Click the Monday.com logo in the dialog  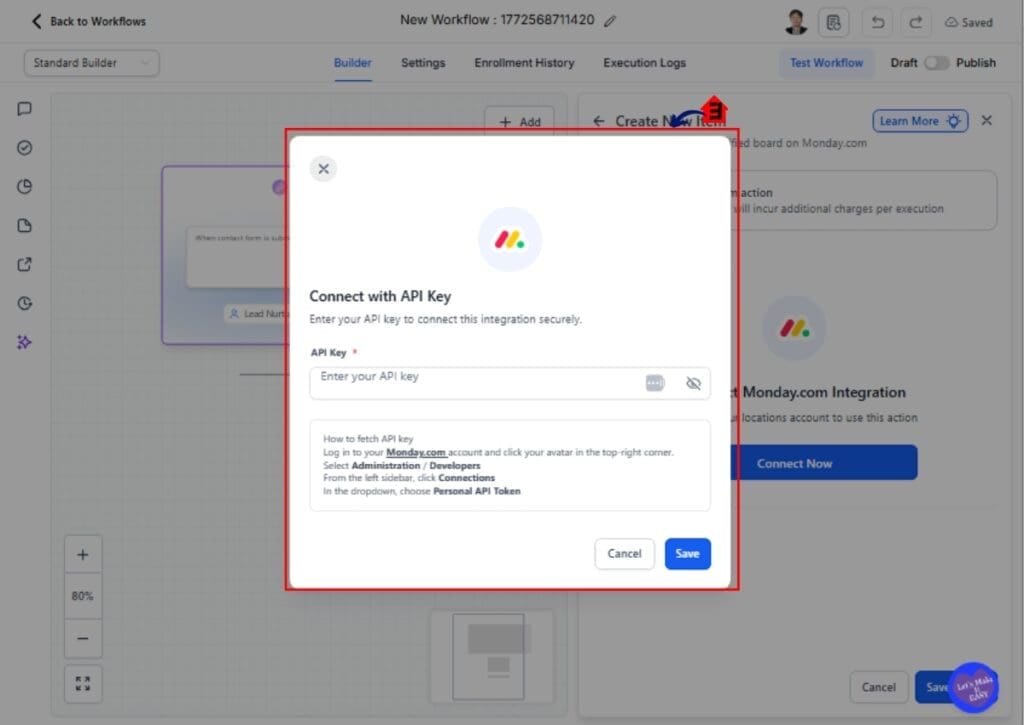510,238
